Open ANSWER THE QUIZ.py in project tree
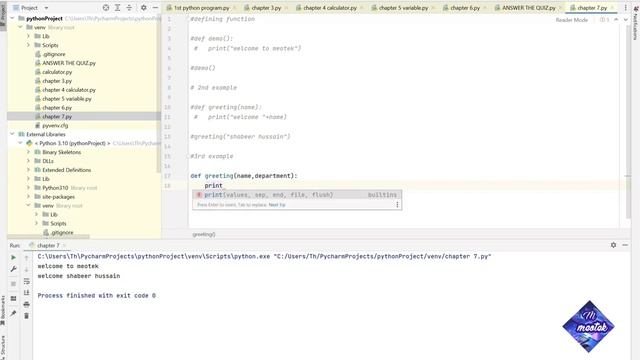This screenshot has width=640, height=360. point(69,63)
